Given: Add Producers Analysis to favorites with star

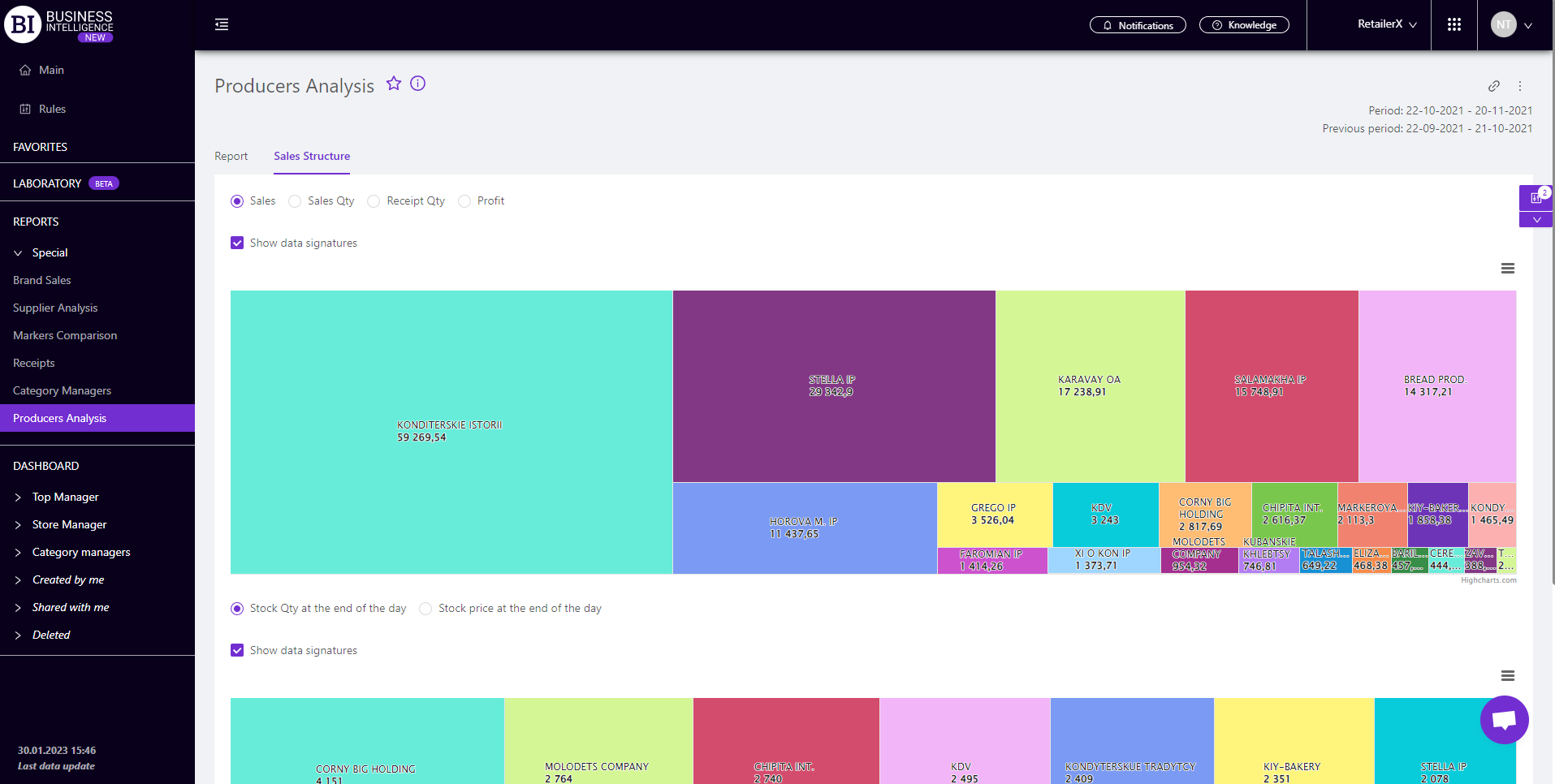Looking at the screenshot, I should click(394, 84).
